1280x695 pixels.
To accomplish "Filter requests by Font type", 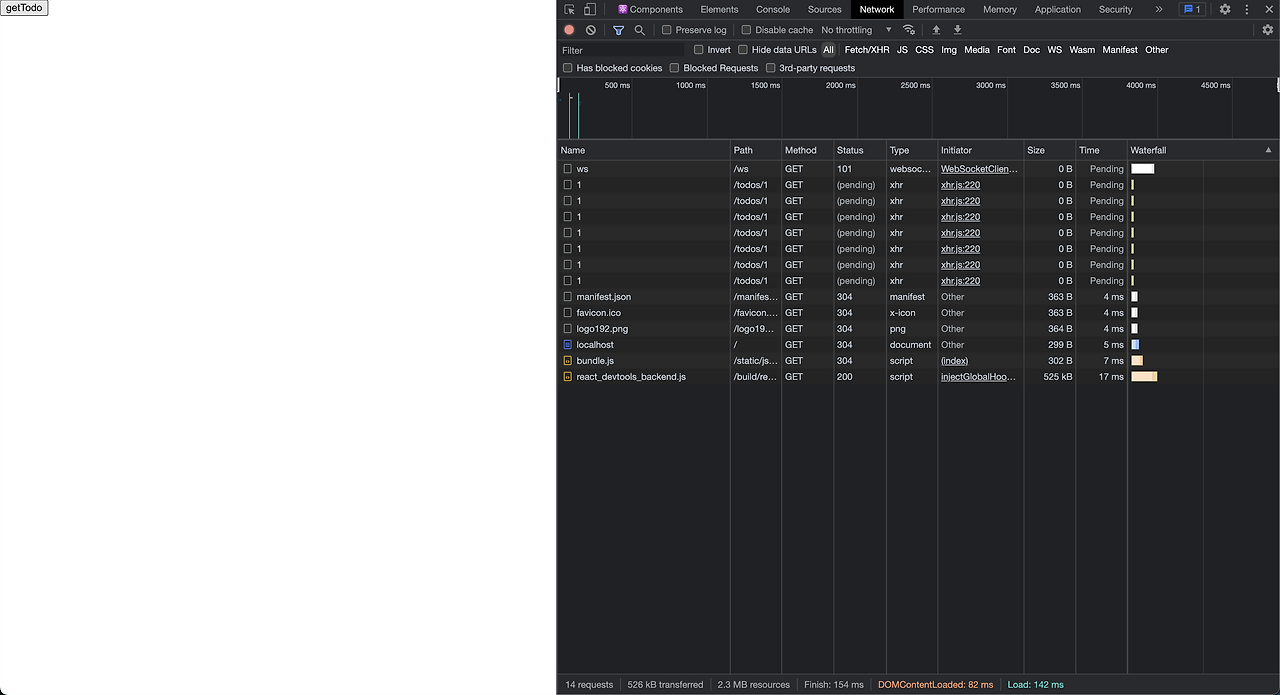I will (x=1006, y=50).
